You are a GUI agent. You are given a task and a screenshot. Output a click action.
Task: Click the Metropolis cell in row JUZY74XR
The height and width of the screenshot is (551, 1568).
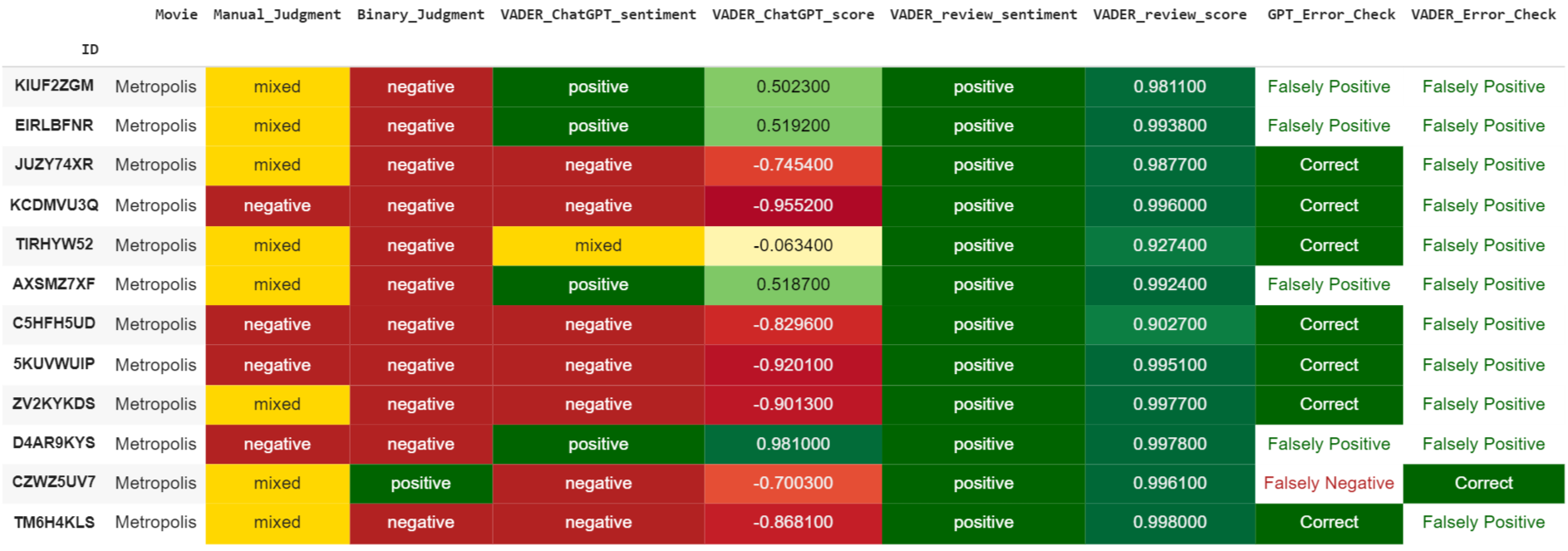coord(155,165)
